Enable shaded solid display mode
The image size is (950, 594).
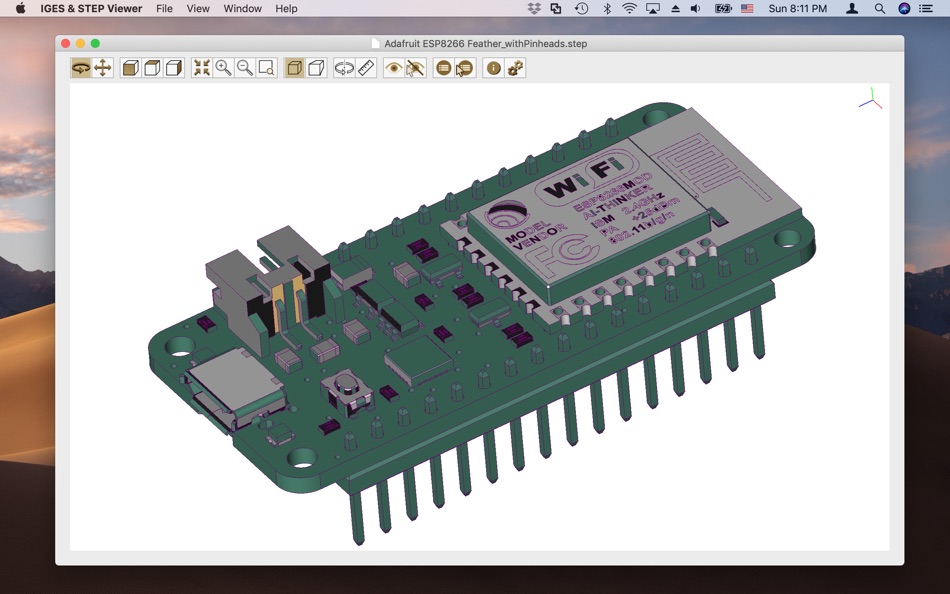pyautogui.click(x=294, y=68)
